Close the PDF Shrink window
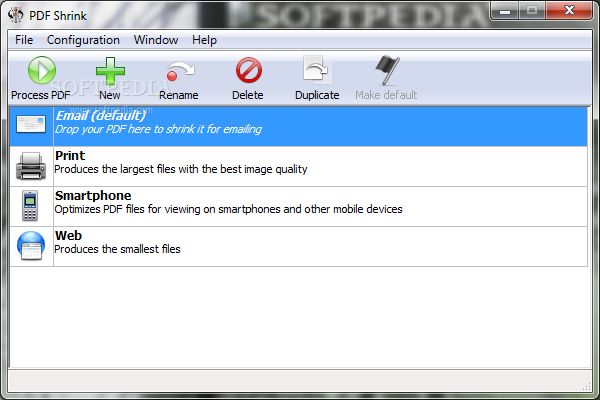600x400 pixels. (569, 11)
